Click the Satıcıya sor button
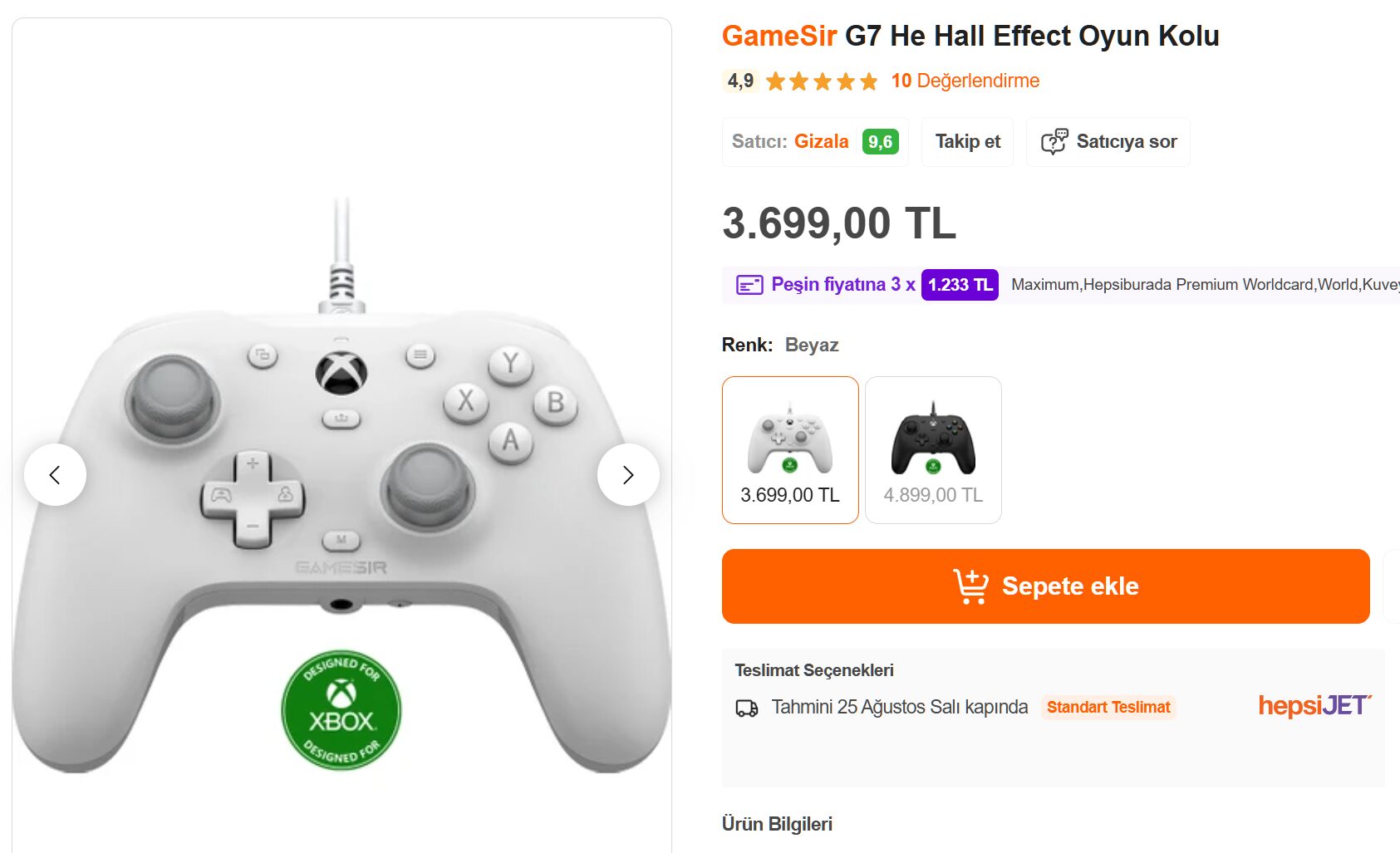Viewport: 1400px width, 853px height. click(1108, 141)
